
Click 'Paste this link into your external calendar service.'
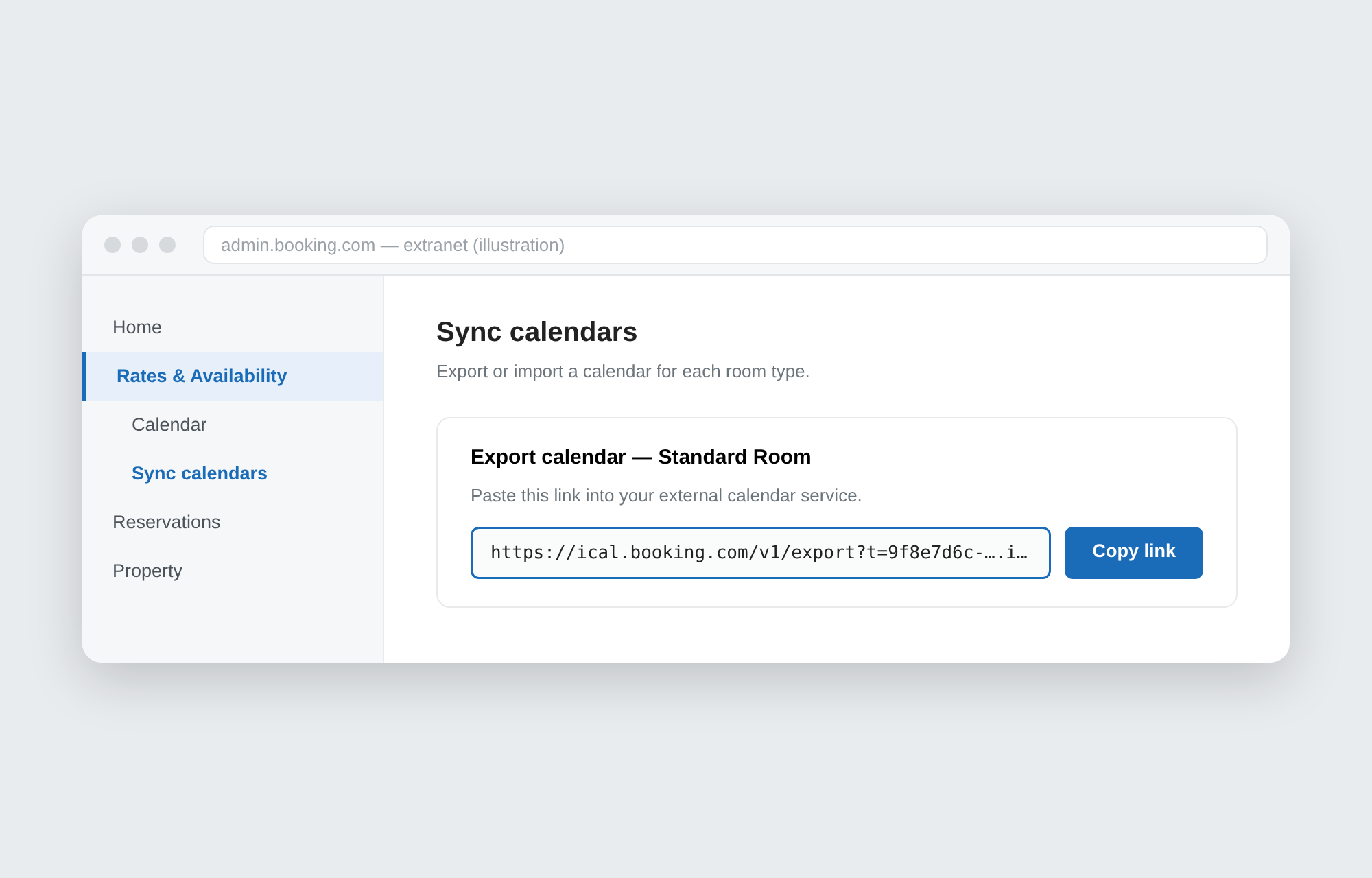665,495
